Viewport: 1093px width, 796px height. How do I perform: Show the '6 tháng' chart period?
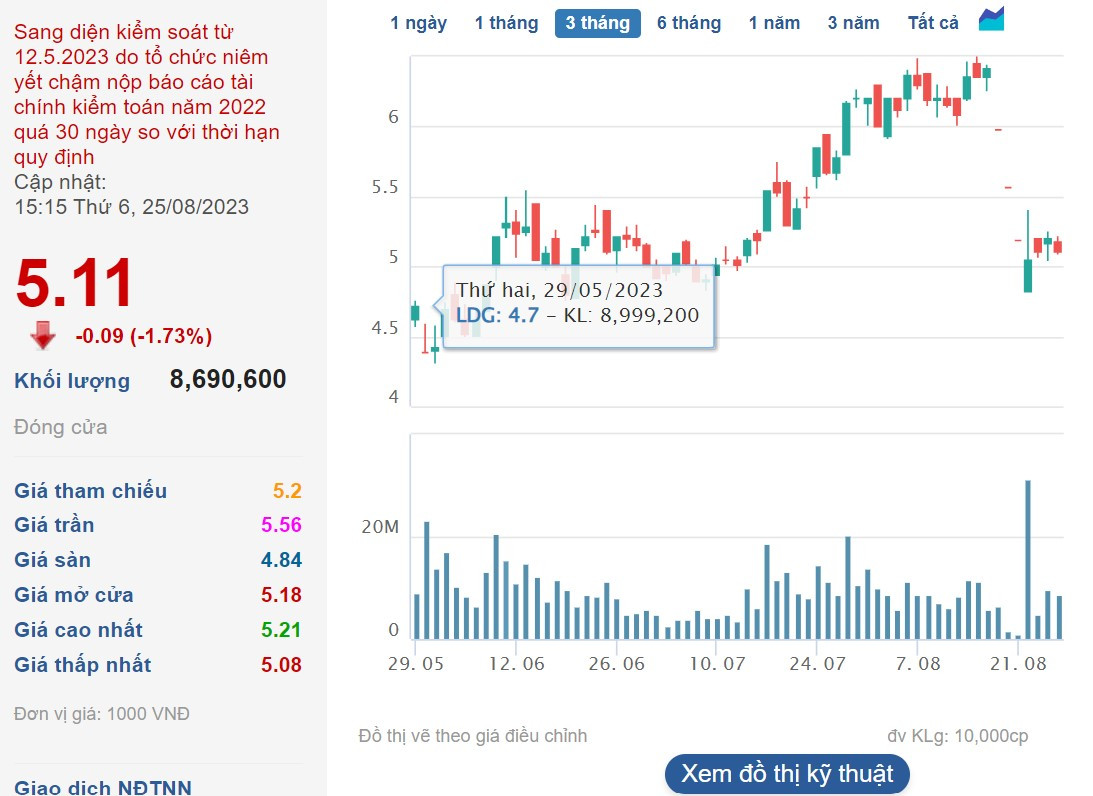(x=689, y=23)
